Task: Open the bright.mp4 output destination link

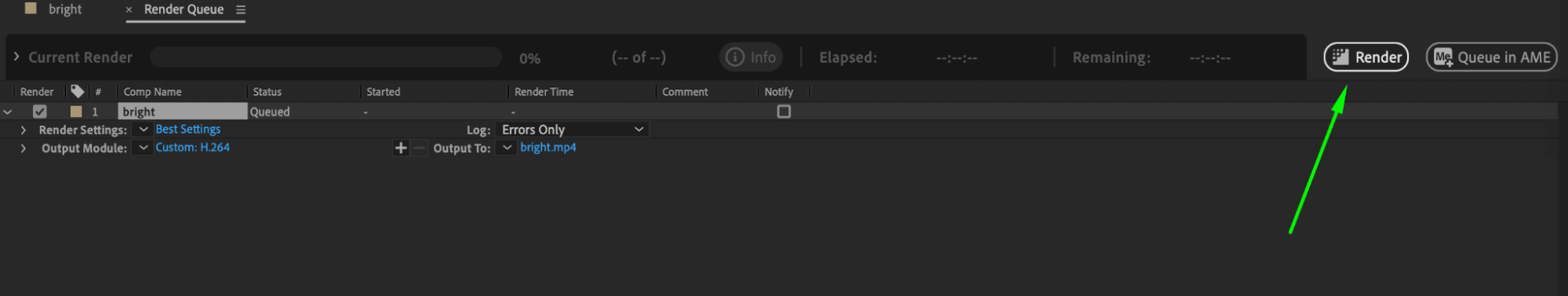Action: point(548,148)
